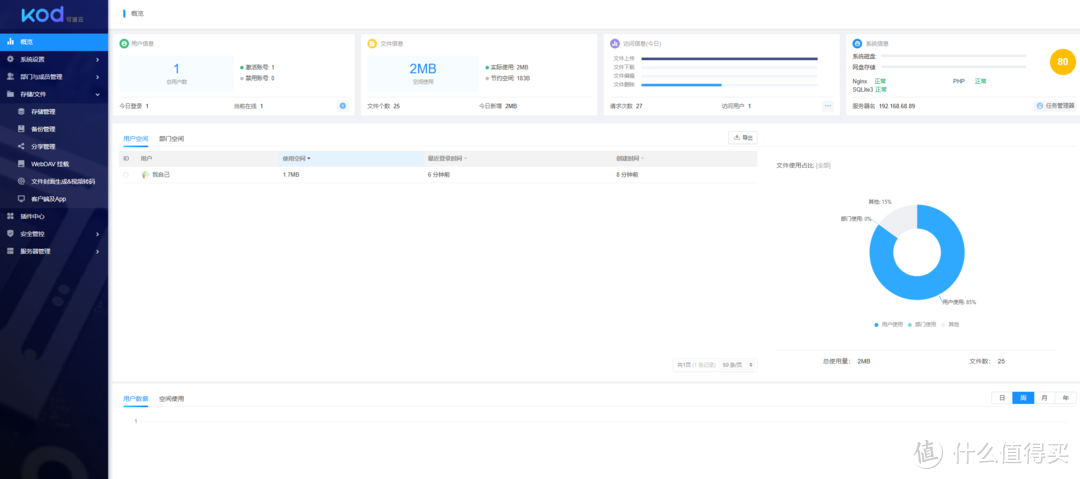The image size is (1080, 479).
Task: Click the 存储管理 storage icon in sidebar
Action: click(21, 111)
